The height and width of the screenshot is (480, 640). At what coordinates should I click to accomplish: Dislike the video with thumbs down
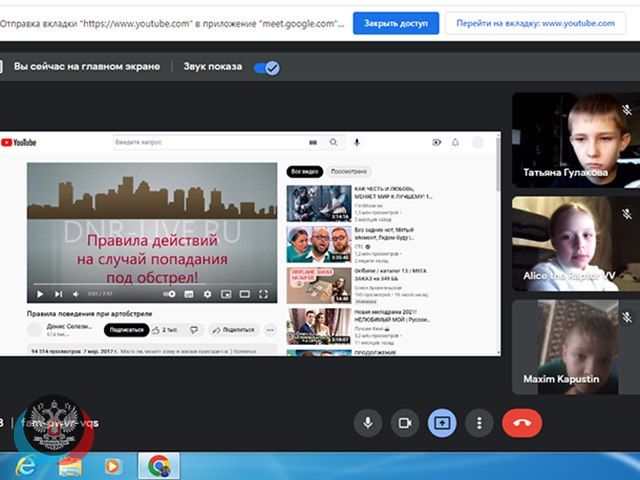[194, 330]
